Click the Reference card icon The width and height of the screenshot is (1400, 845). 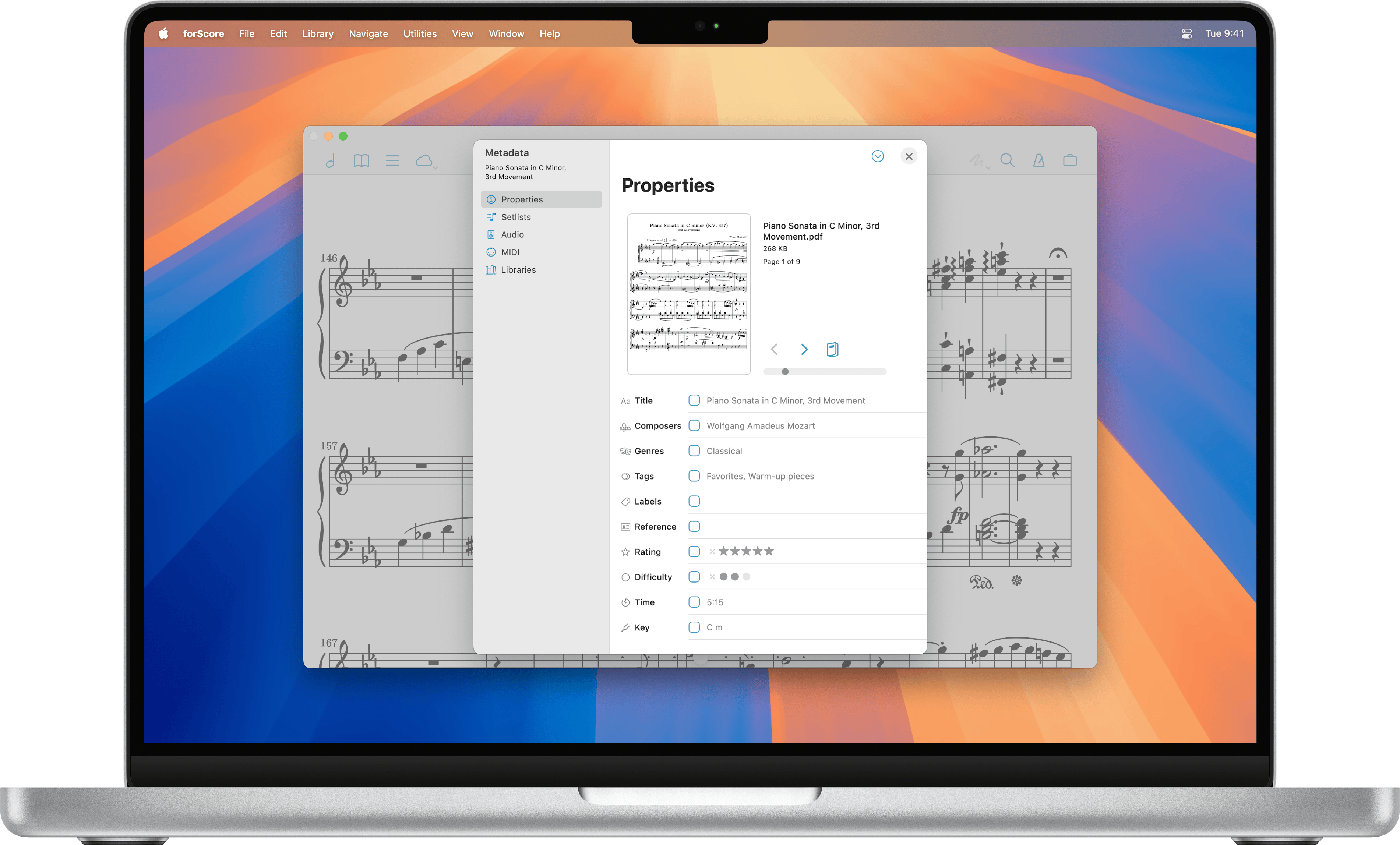point(625,527)
